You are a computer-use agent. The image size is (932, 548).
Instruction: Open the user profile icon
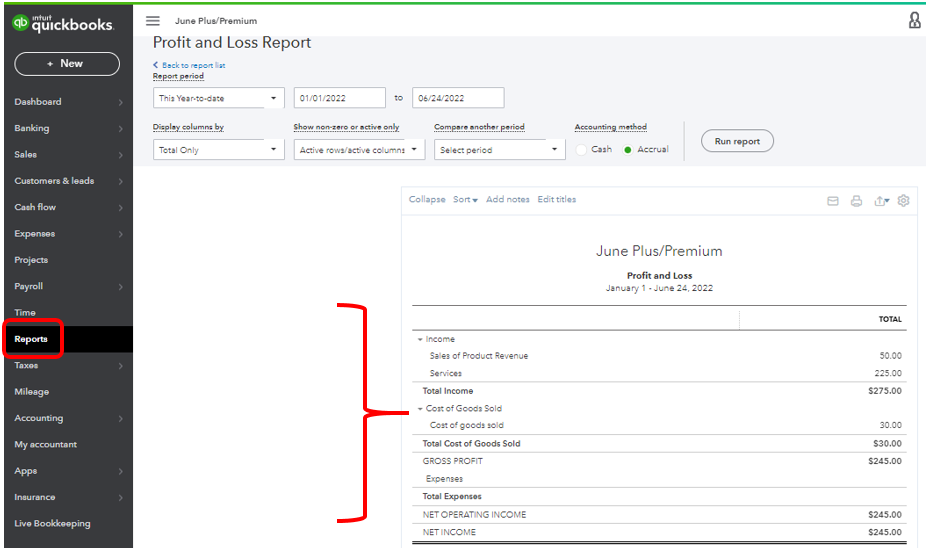point(914,20)
